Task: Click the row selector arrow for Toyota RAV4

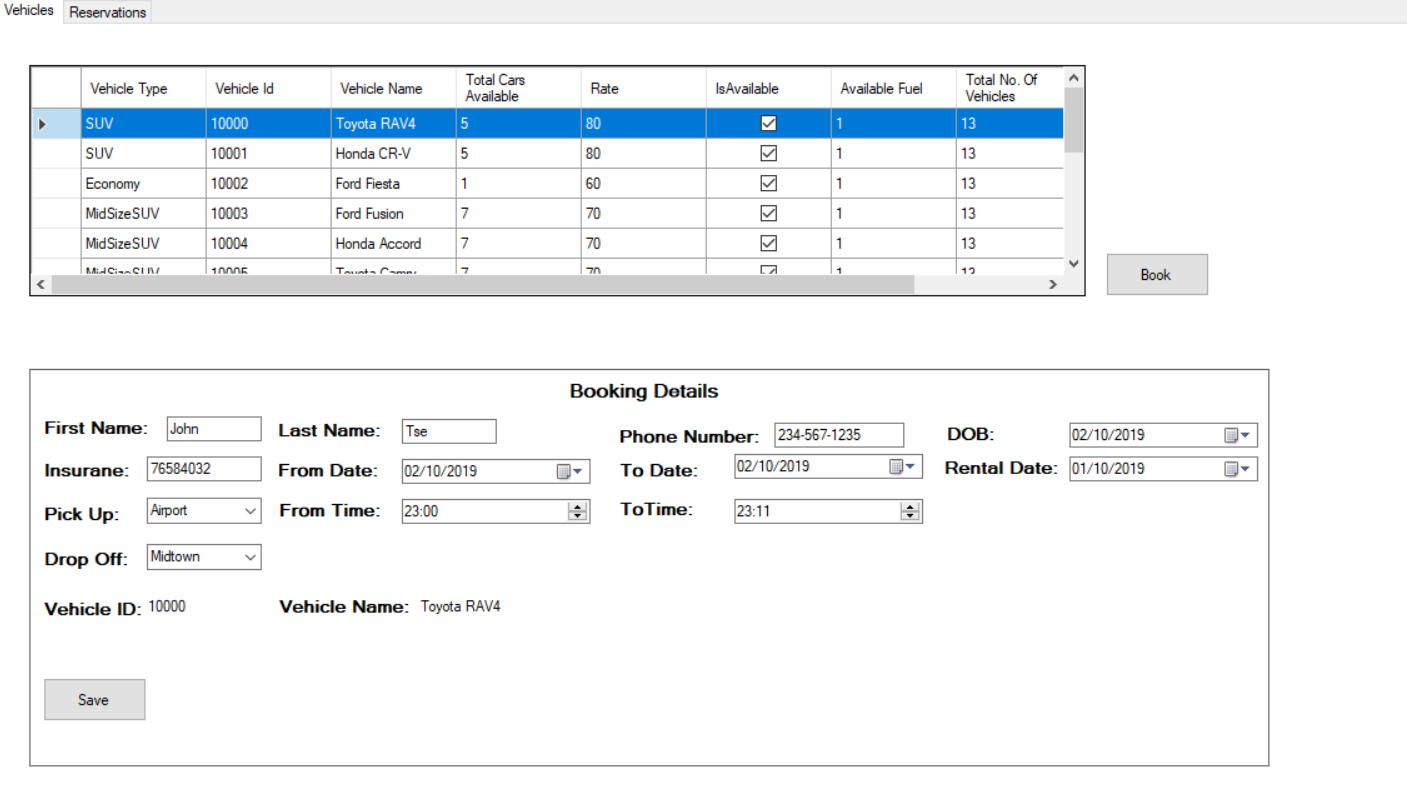Action: [56, 124]
